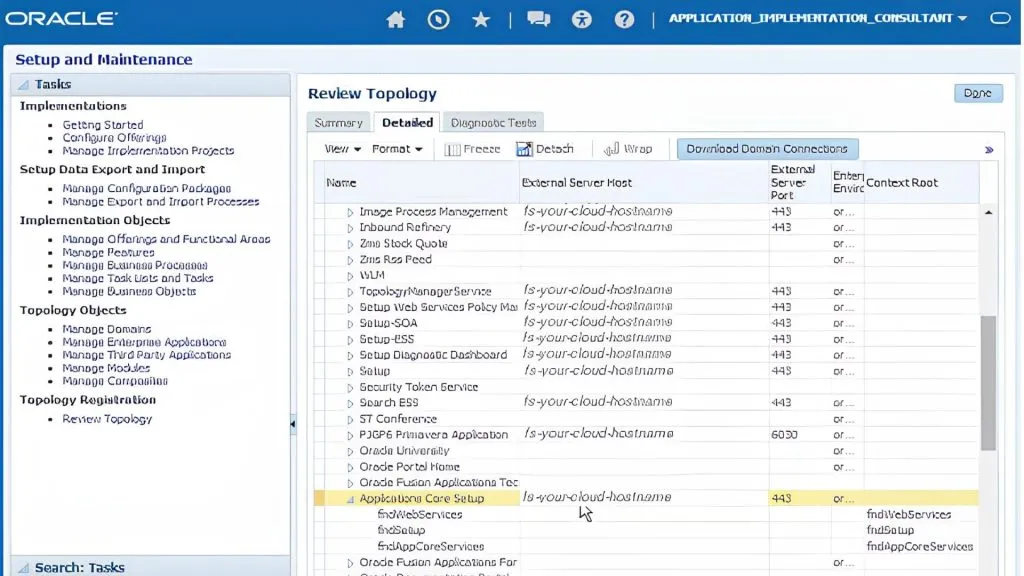Select the fndSetup child row
The image size is (1024, 576).
click(646, 530)
